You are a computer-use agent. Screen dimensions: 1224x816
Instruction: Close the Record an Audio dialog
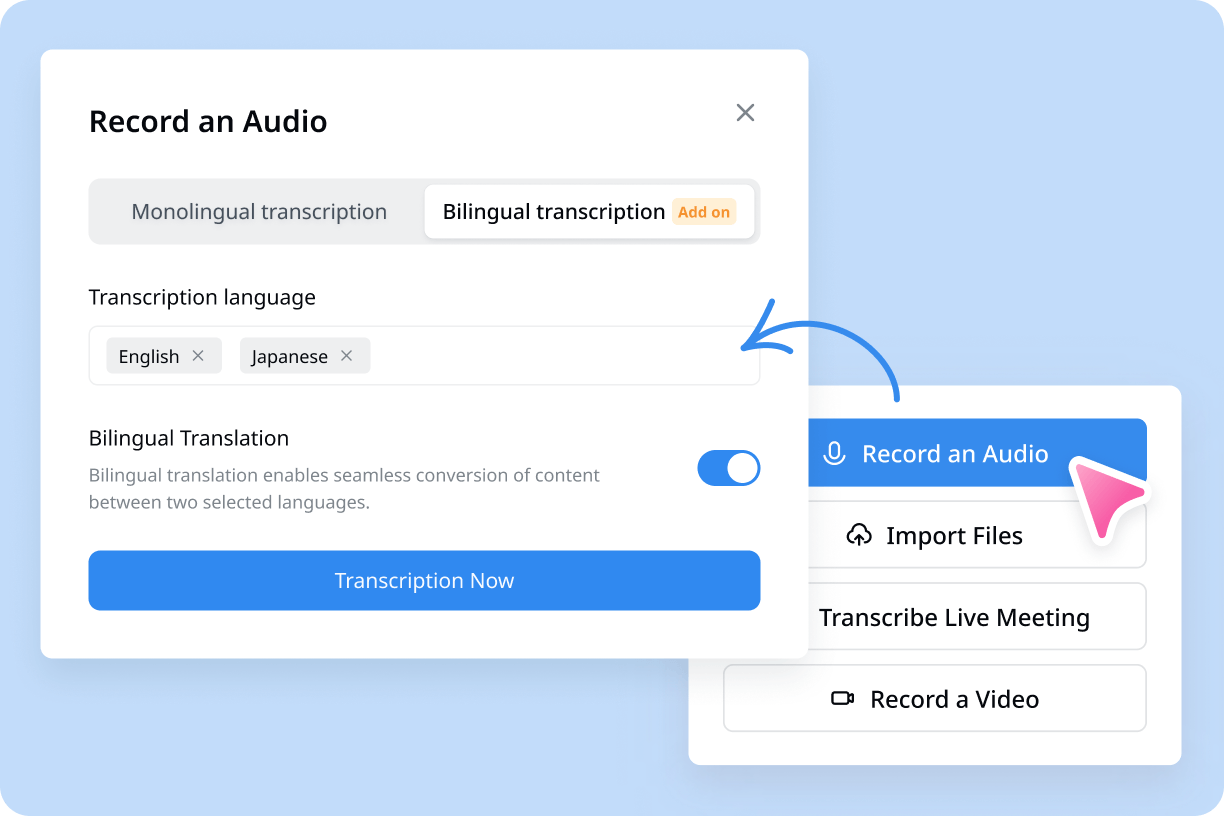click(x=745, y=113)
